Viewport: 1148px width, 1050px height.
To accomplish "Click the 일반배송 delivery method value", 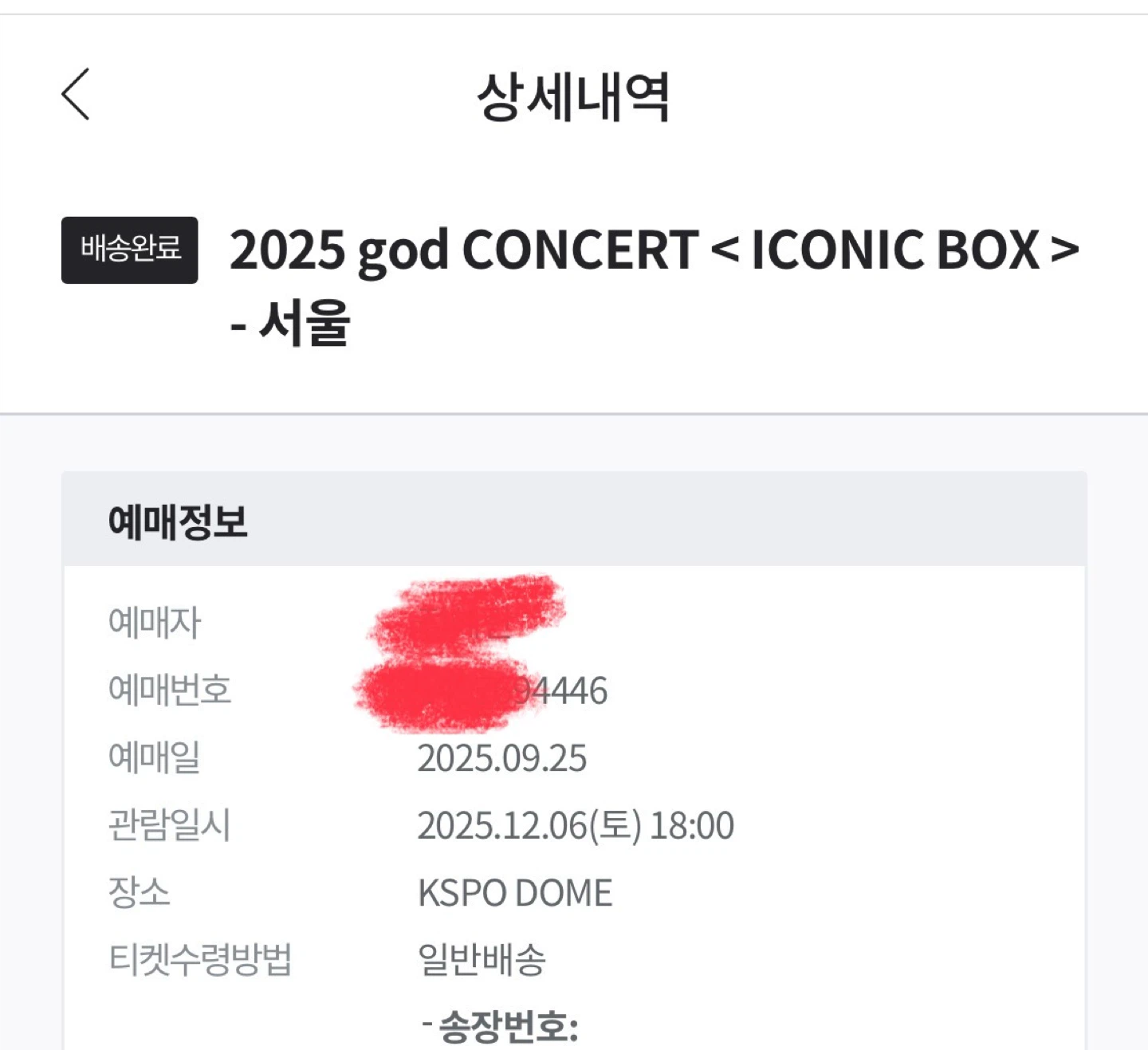I will (482, 960).
